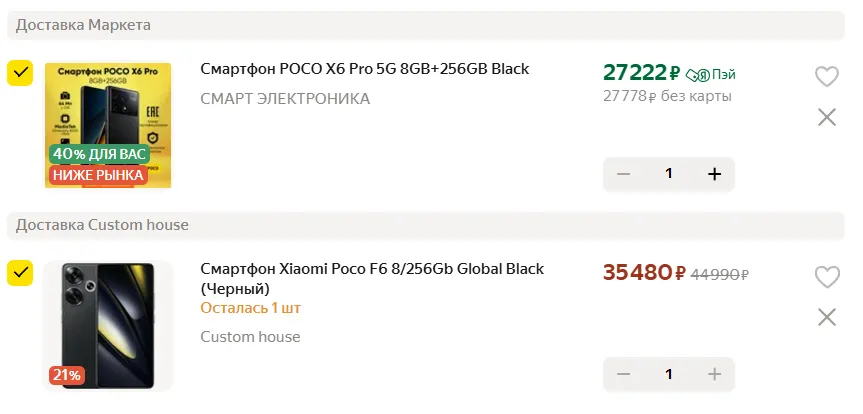
Task: Click the 21% discount badge
Action: (66, 375)
